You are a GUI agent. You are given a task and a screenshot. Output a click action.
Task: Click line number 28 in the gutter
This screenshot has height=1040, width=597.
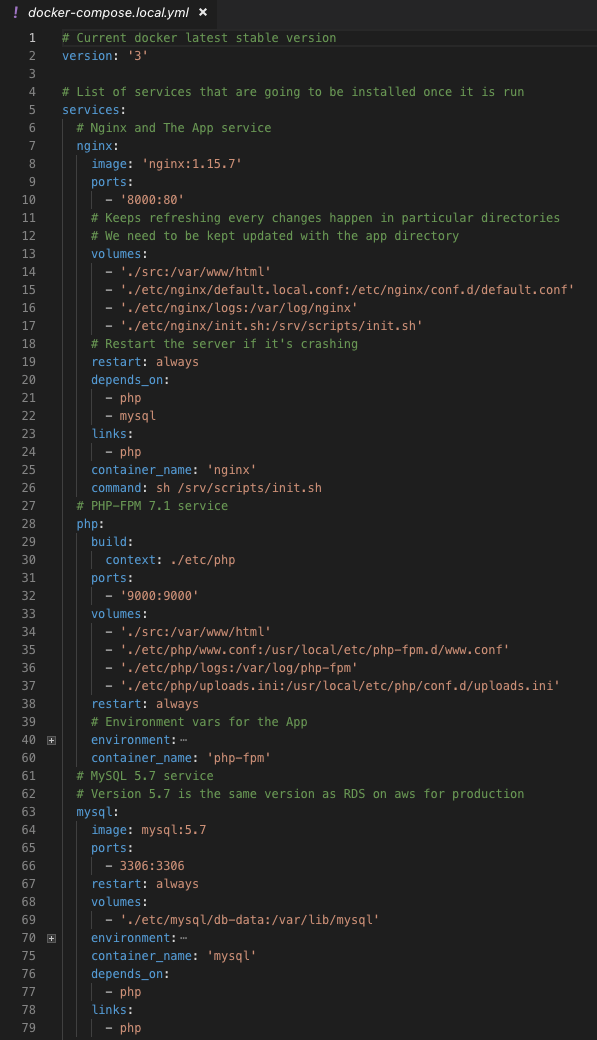point(29,524)
